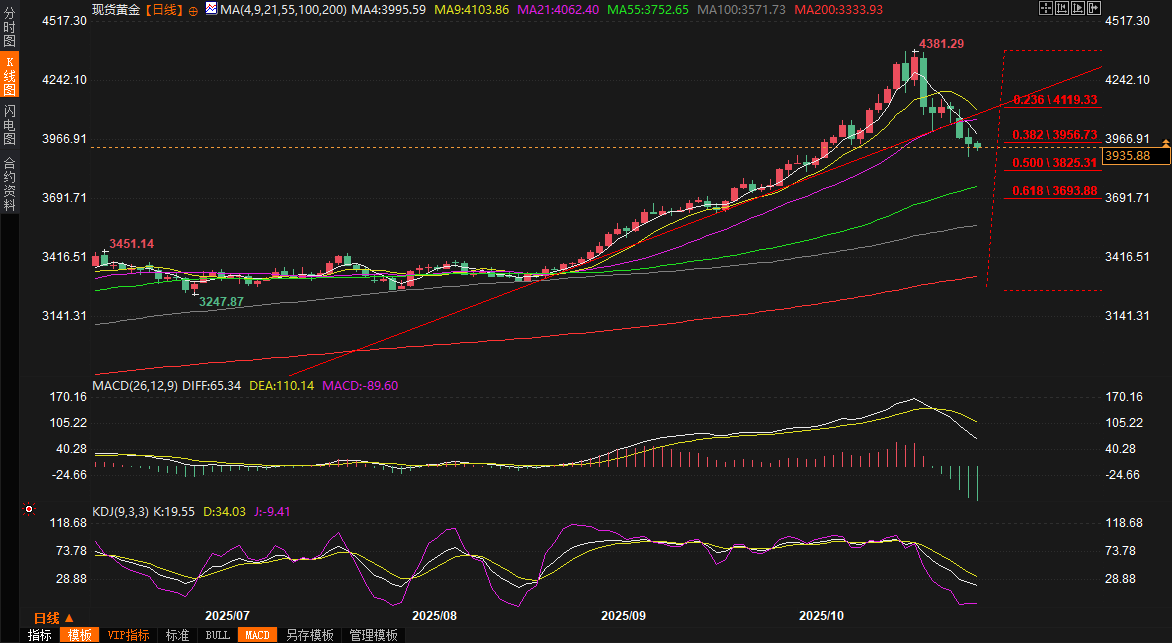This screenshot has width=1172, height=643.
Task: Click the crosshair icon beside 日线 title
Action: click(193, 10)
